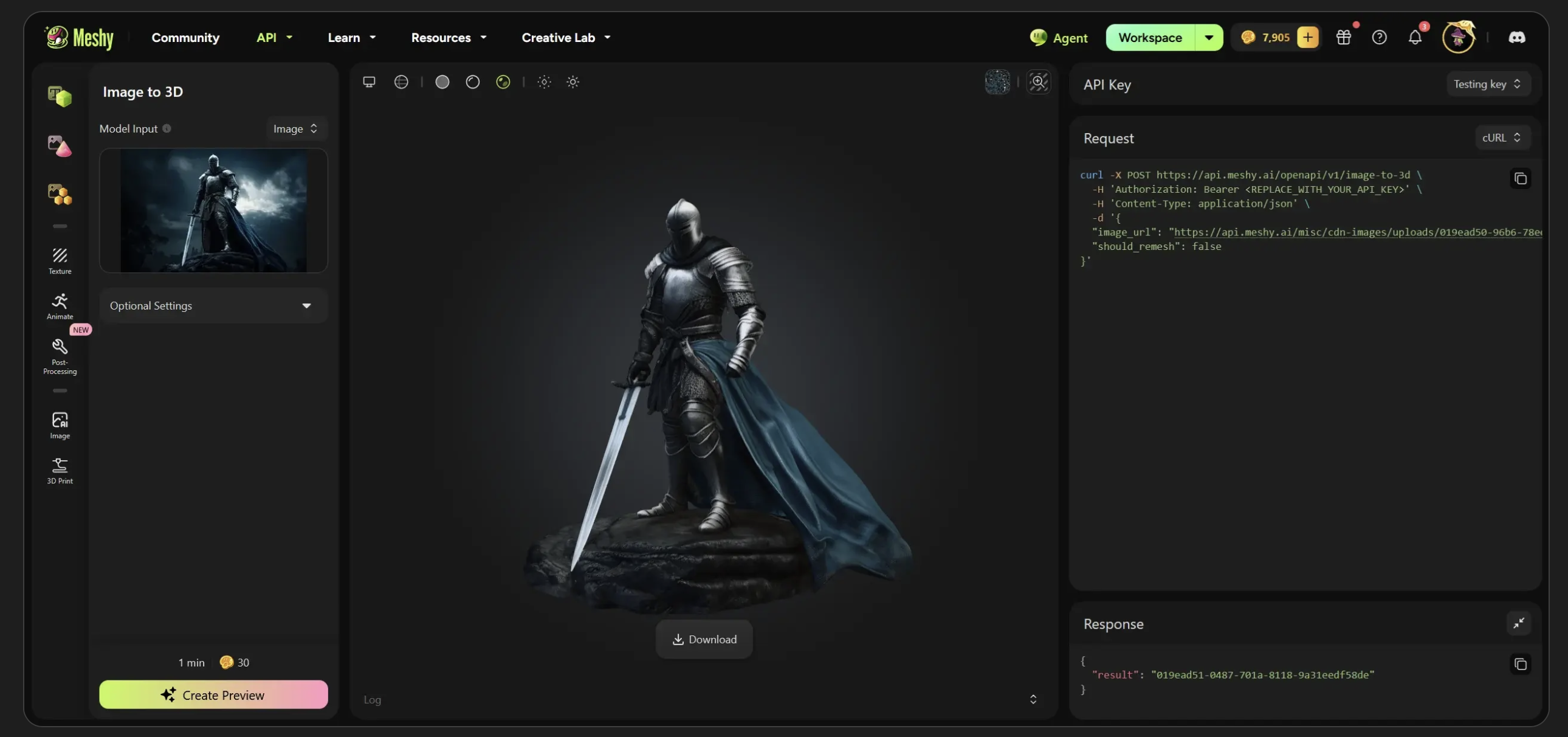
Task: Open the Creative Lab menu
Action: (x=566, y=38)
